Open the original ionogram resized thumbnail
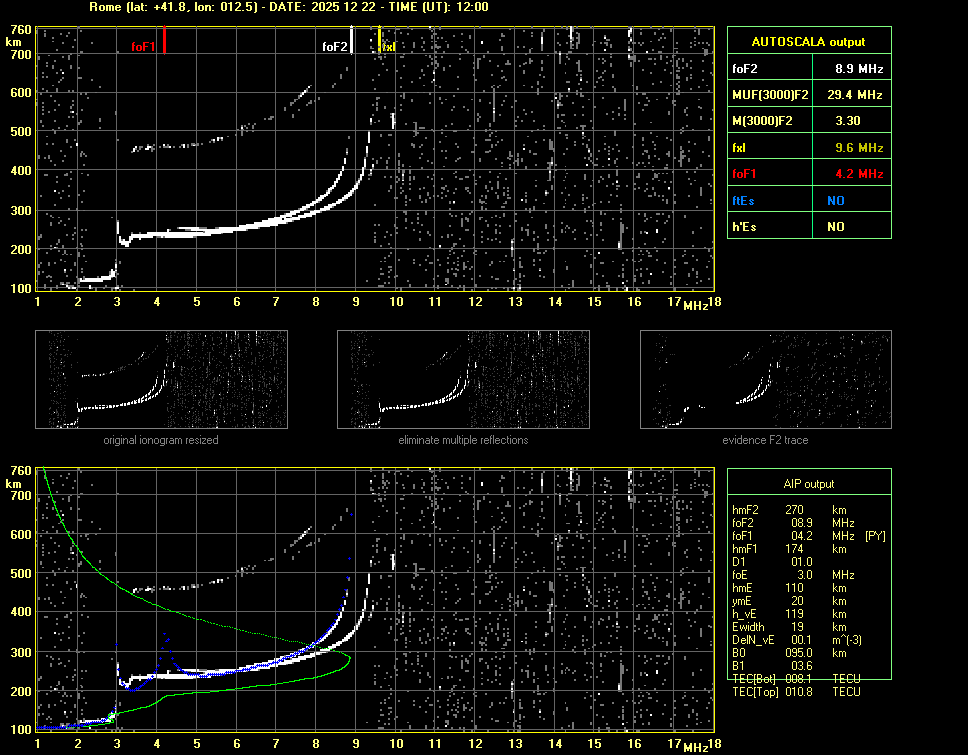The width and height of the screenshot is (968, 755). click(161, 380)
